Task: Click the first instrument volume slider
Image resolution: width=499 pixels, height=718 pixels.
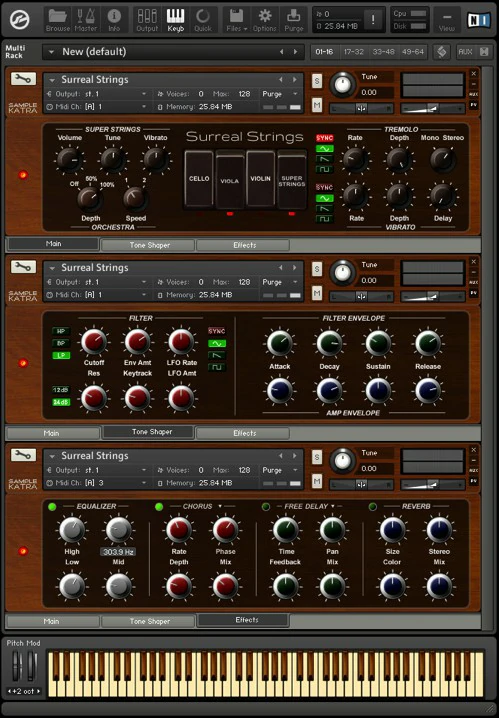Action: pyautogui.click(x=433, y=109)
